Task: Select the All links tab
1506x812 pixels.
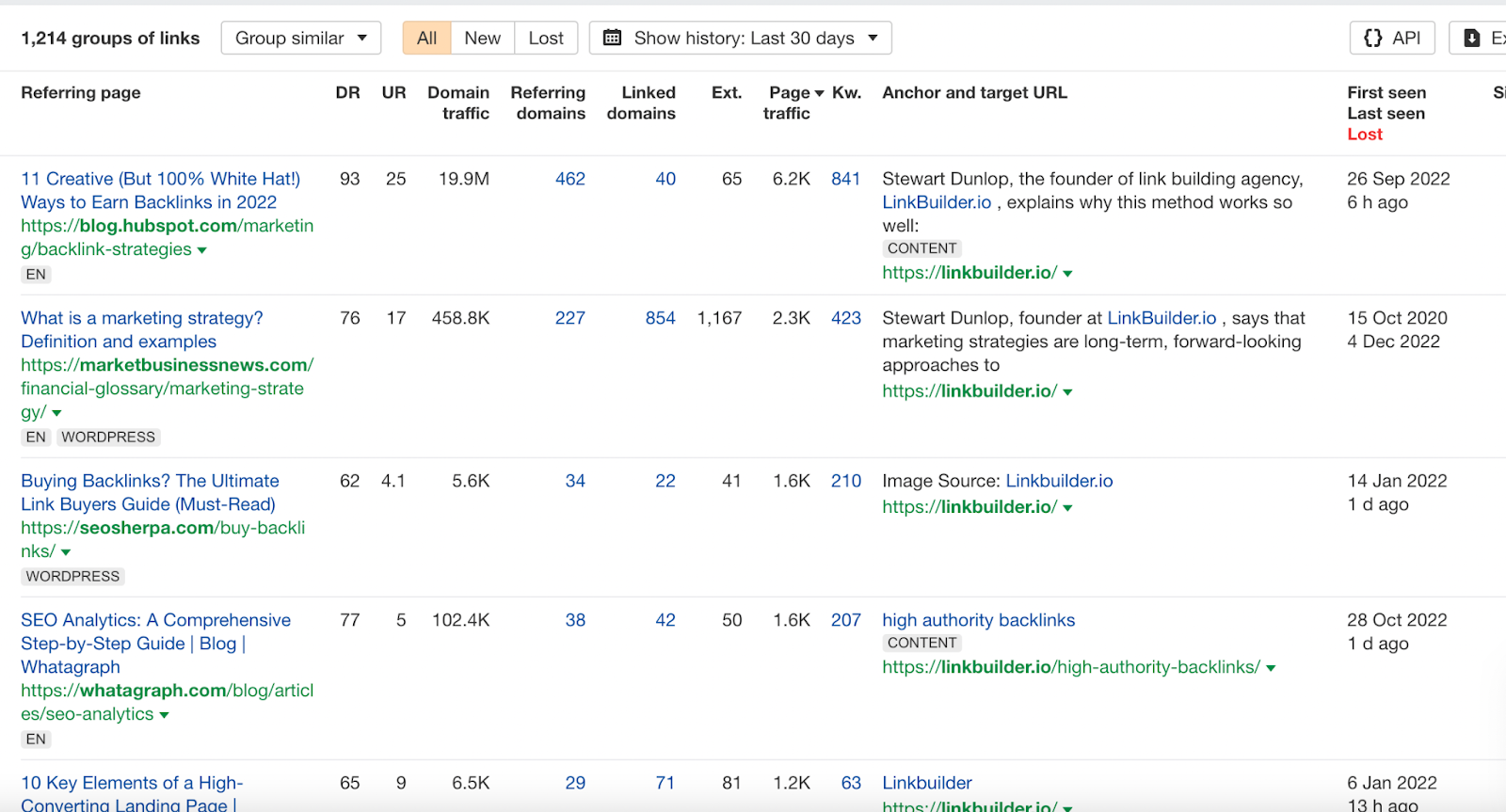Action: point(426,38)
